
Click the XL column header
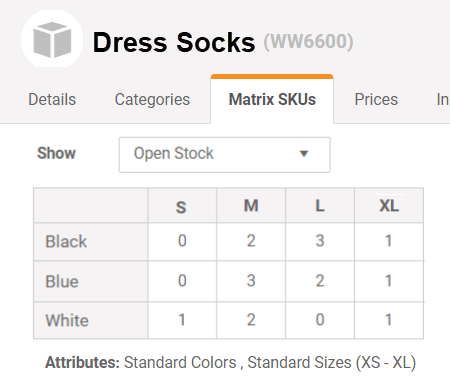click(389, 205)
